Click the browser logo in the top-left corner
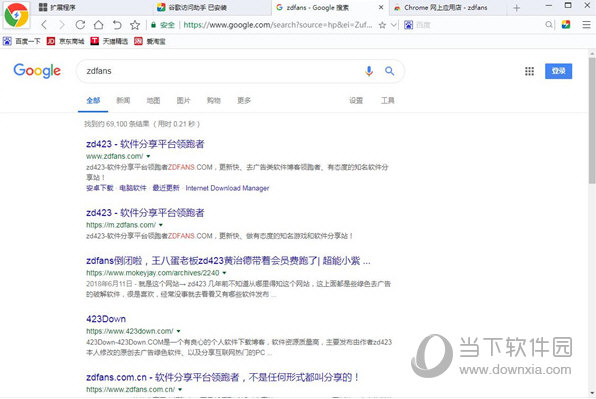This screenshot has width=596, height=399. [x=16, y=15]
